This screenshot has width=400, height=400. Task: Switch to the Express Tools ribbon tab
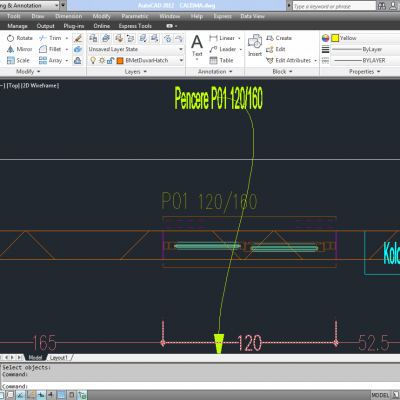(135, 26)
